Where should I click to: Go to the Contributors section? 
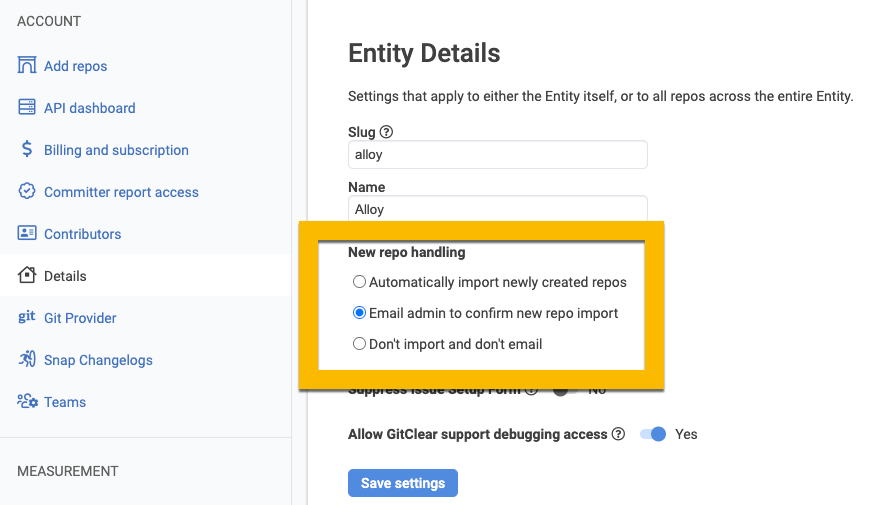82,234
